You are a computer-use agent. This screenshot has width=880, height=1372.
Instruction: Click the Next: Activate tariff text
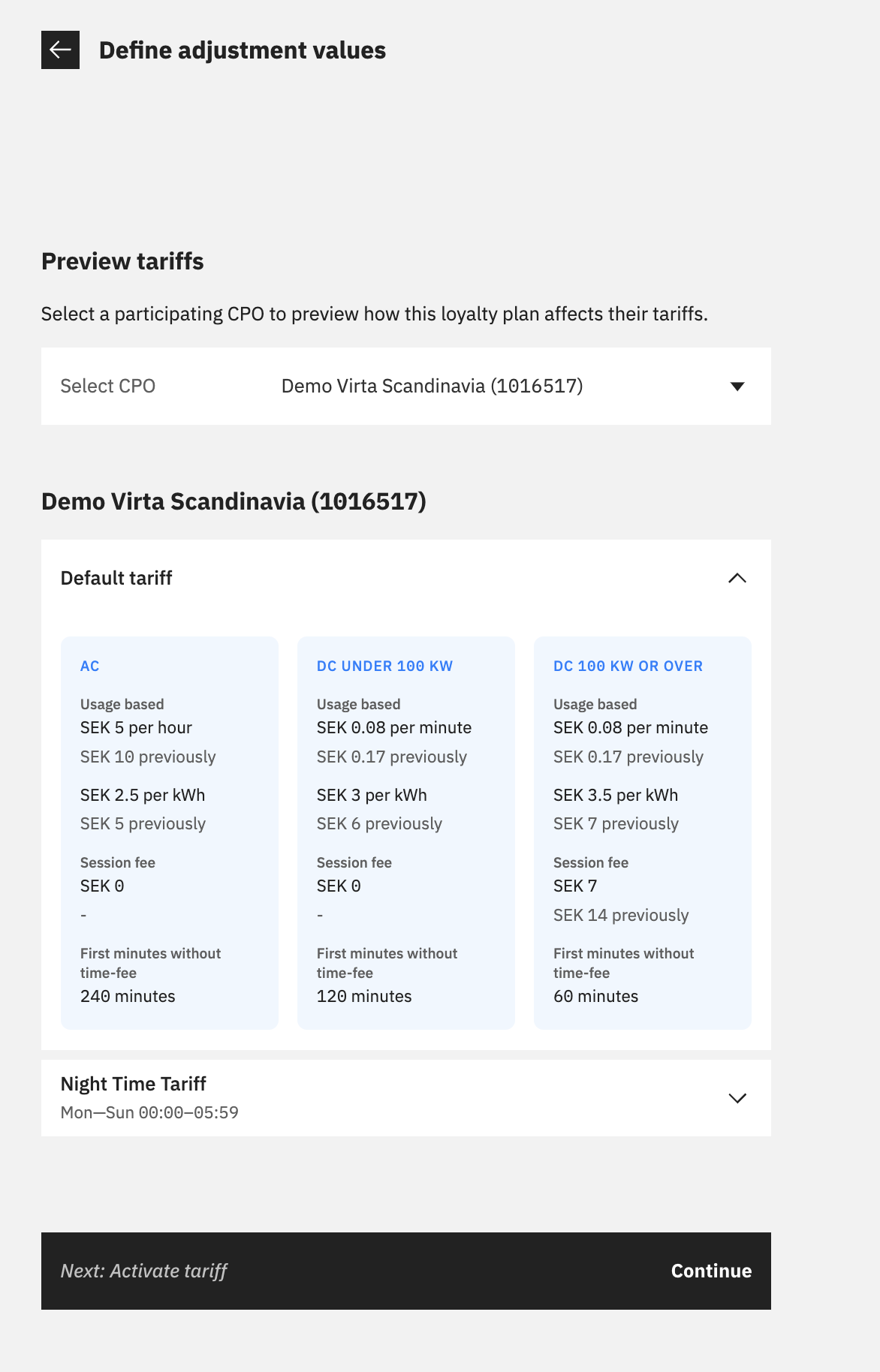click(x=145, y=1271)
